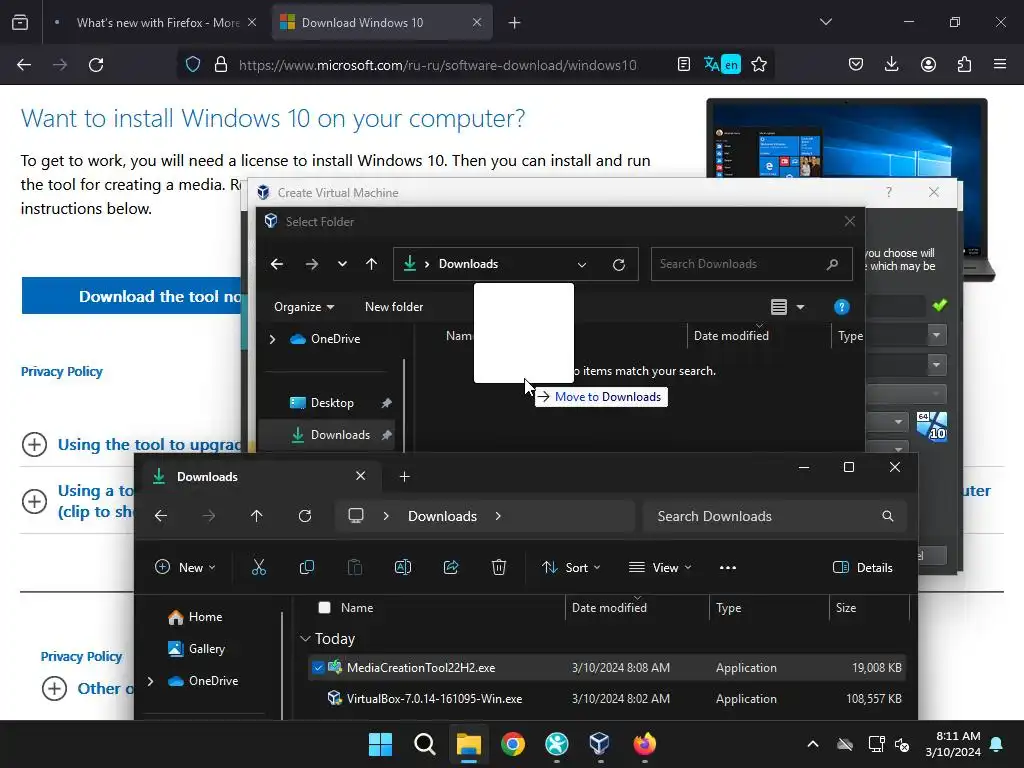The width and height of the screenshot is (1024, 768).
Task: Show hidden icons in system tray
Action: pyautogui.click(x=813, y=744)
